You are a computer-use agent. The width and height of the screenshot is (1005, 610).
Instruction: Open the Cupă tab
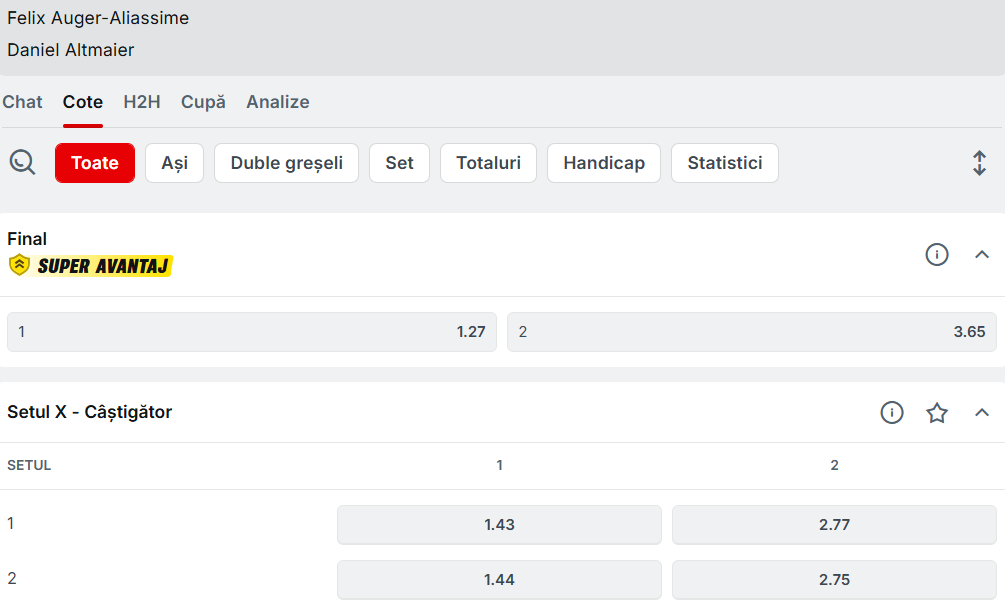tap(203, 102)
